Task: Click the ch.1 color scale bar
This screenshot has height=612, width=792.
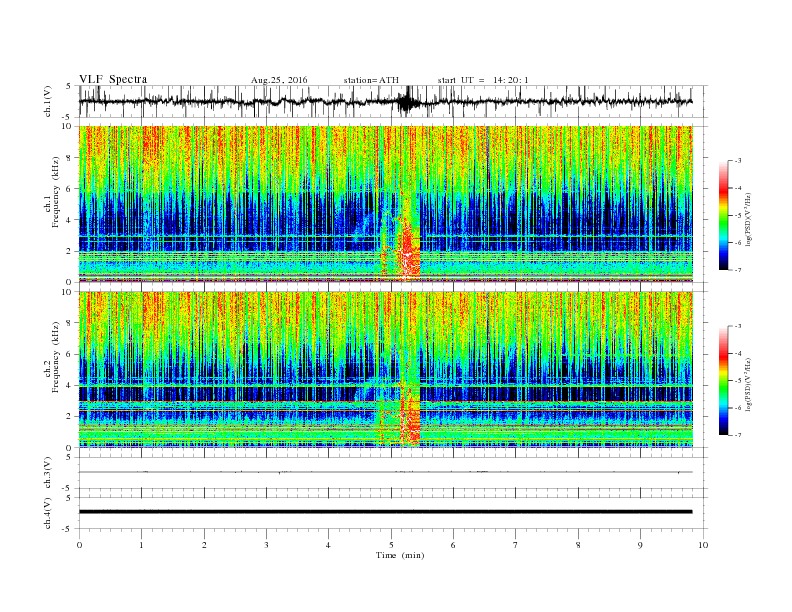Action: click(x=723, y=216)
